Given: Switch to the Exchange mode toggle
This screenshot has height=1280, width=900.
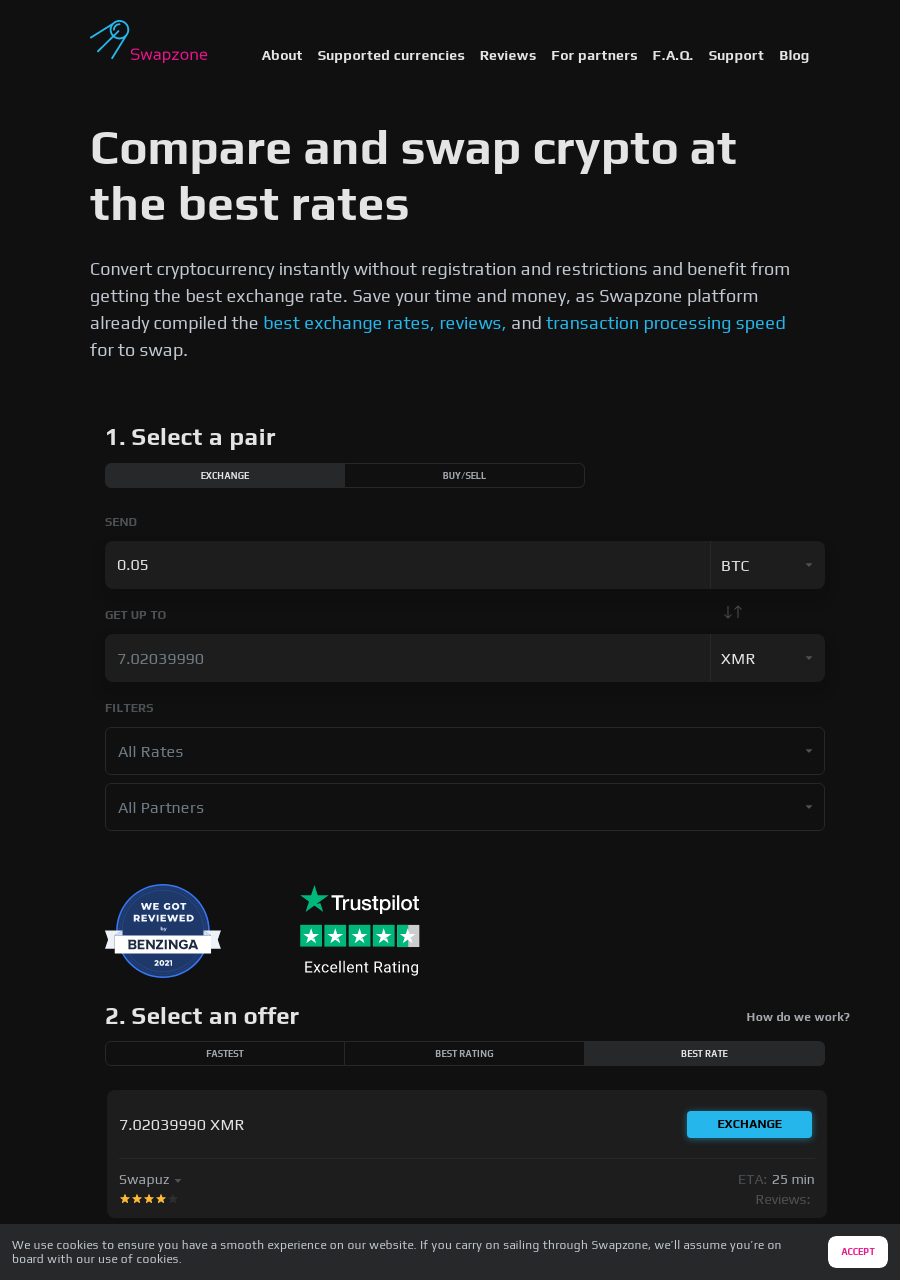Looking at the screenshot, I should pyautogui.click(x=225, y=476).
